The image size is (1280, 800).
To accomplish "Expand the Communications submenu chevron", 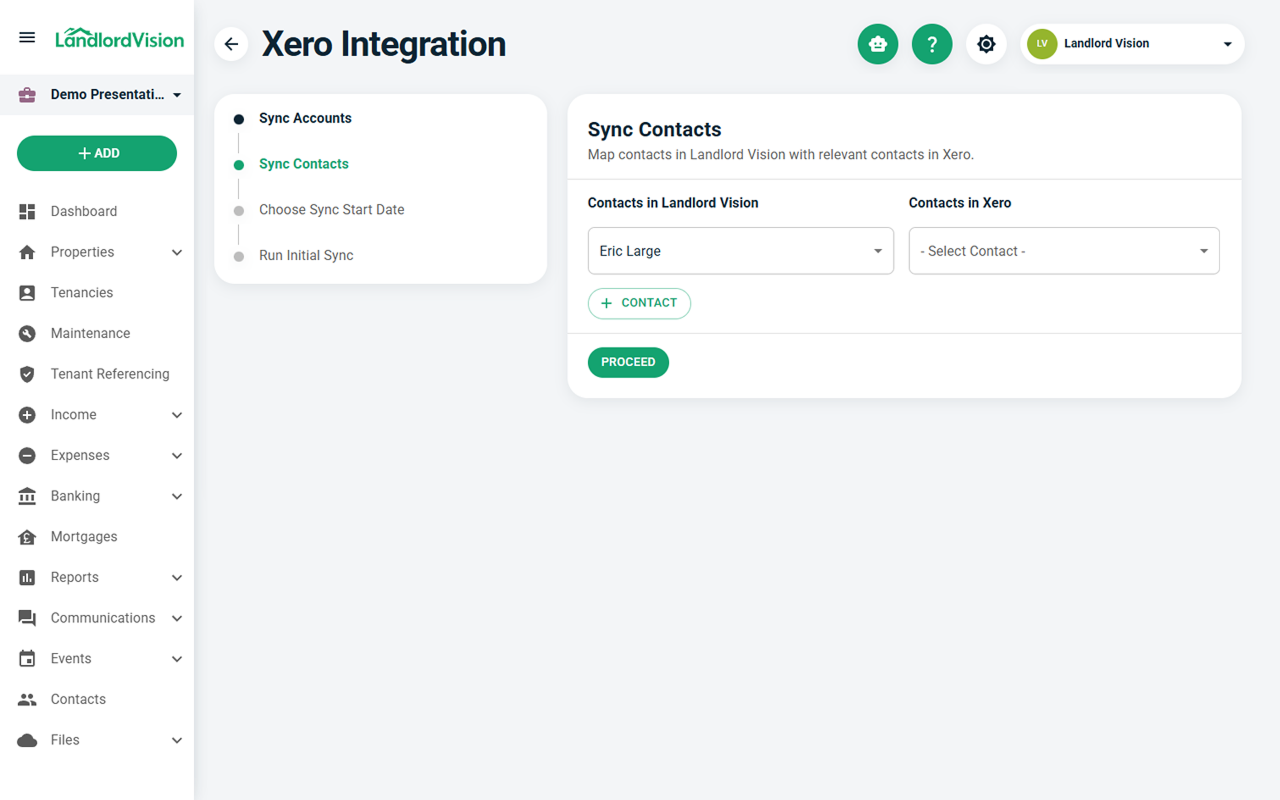I will pyautogui.click(x=177, y=618).
